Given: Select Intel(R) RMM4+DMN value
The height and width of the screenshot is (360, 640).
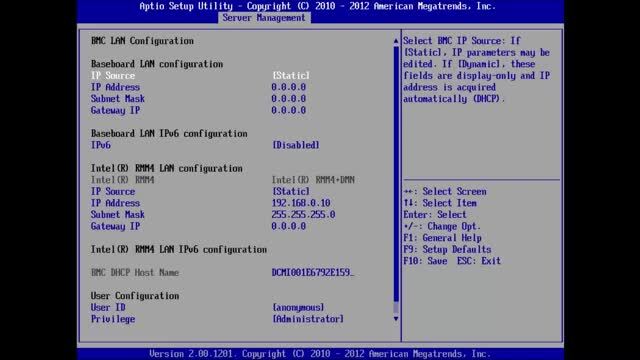Looking at the screenshot, I should pos(313,180).
